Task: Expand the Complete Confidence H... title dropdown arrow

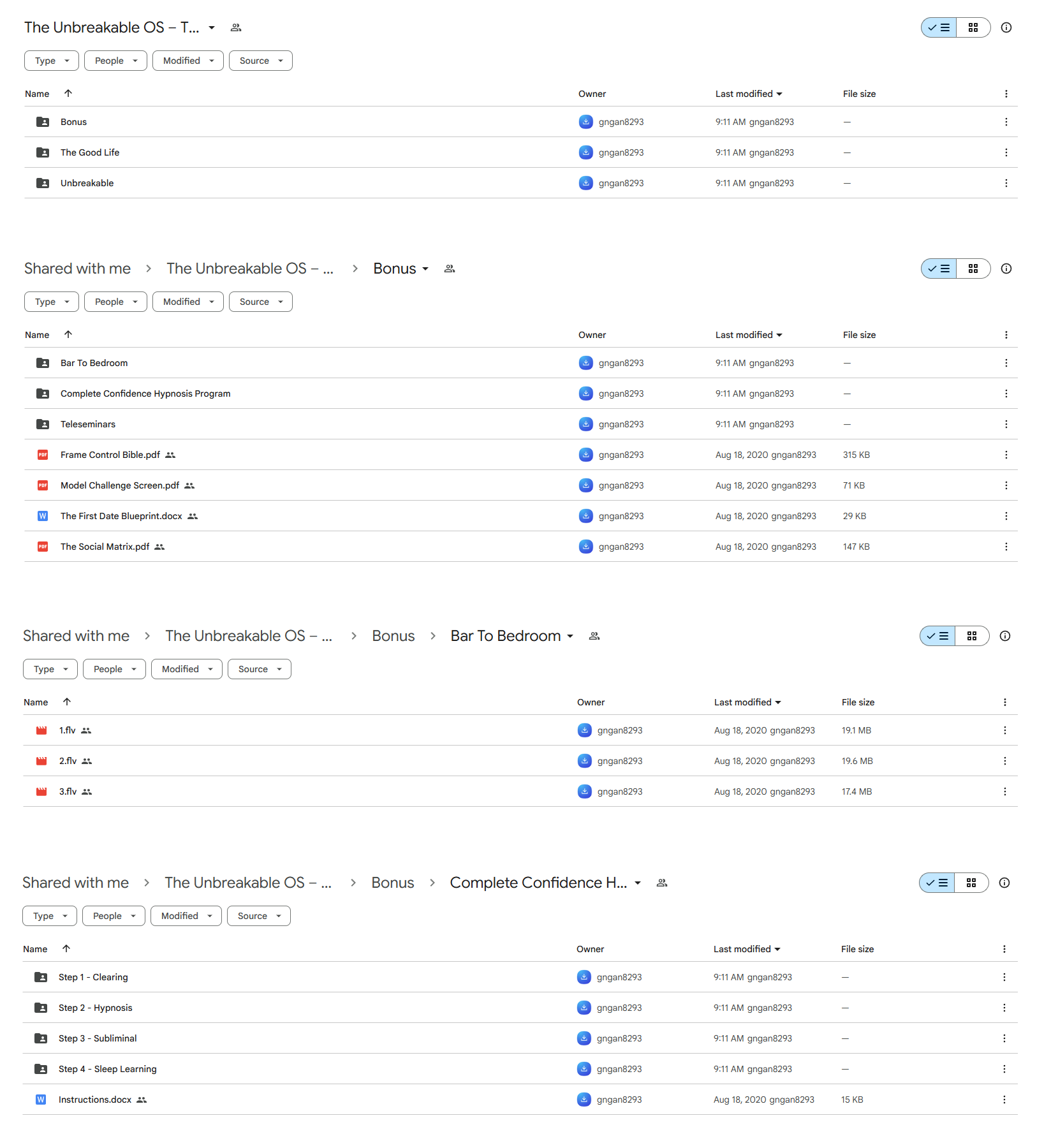Action: (x=638, y=883)
